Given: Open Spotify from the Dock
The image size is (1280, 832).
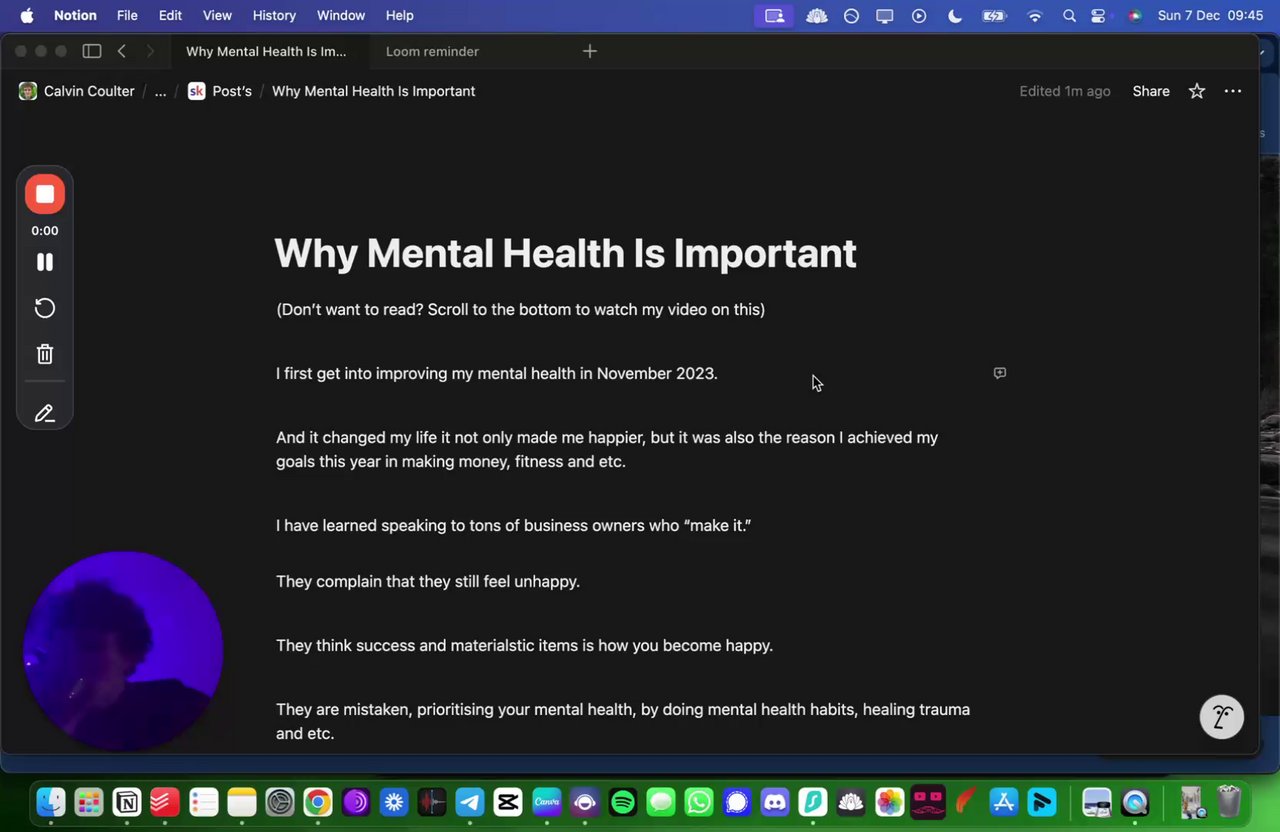Looking at the screenshot, I should tap(623, 802).
